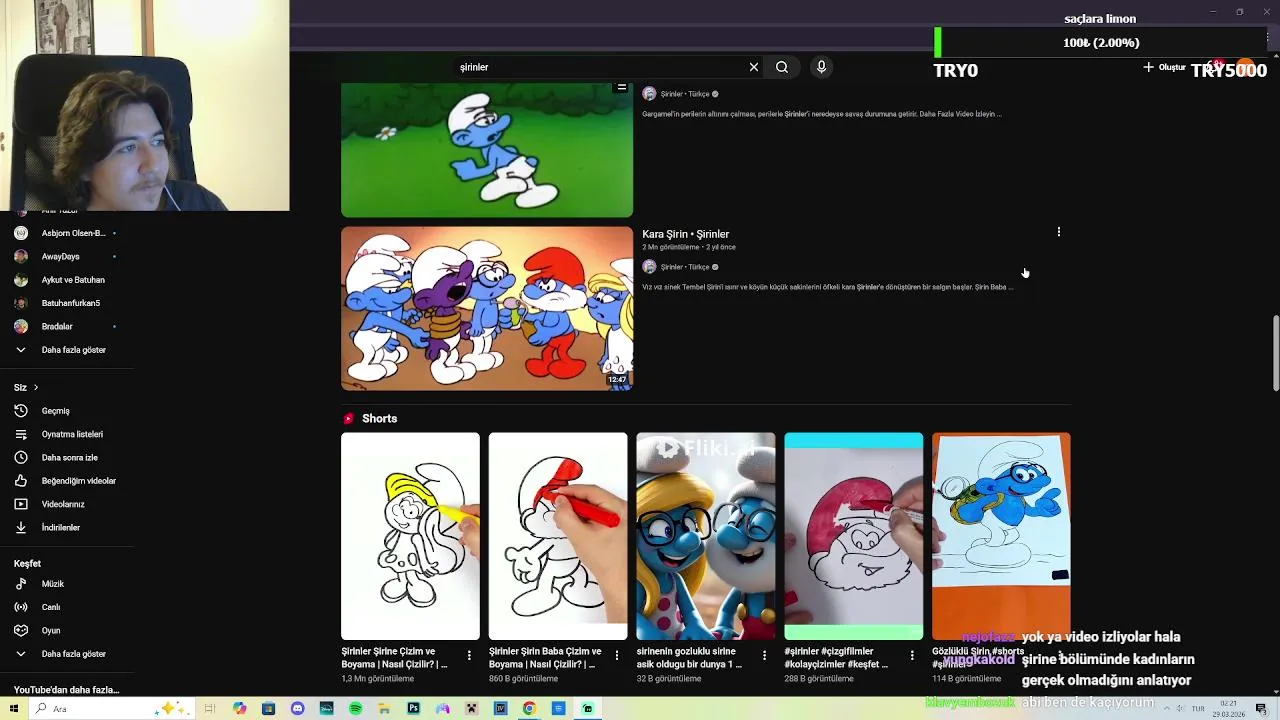
Task: Open #şirinler #çizgifilmler short thumbnail
Action: click(853, 536)
